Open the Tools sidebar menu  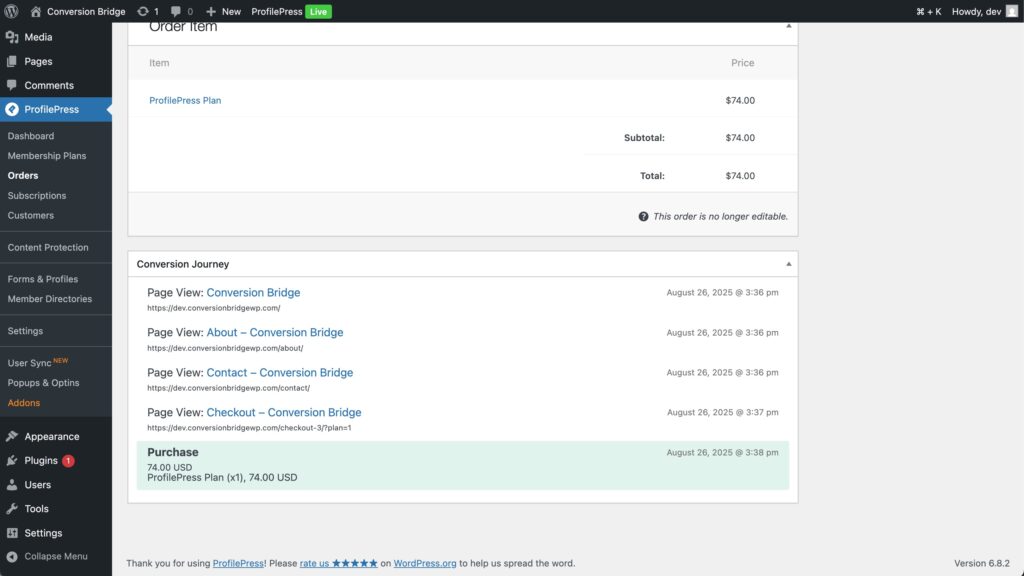[x=36, y=509]
